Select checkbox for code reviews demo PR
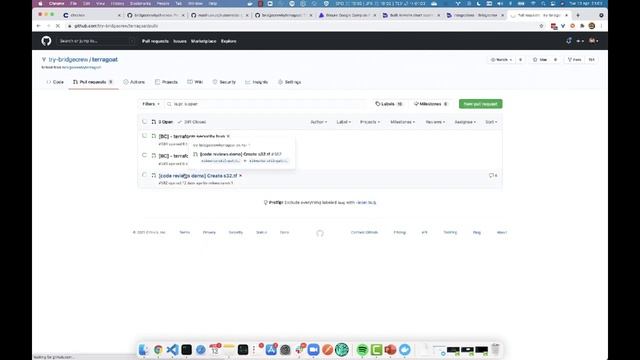 point(144,175)
